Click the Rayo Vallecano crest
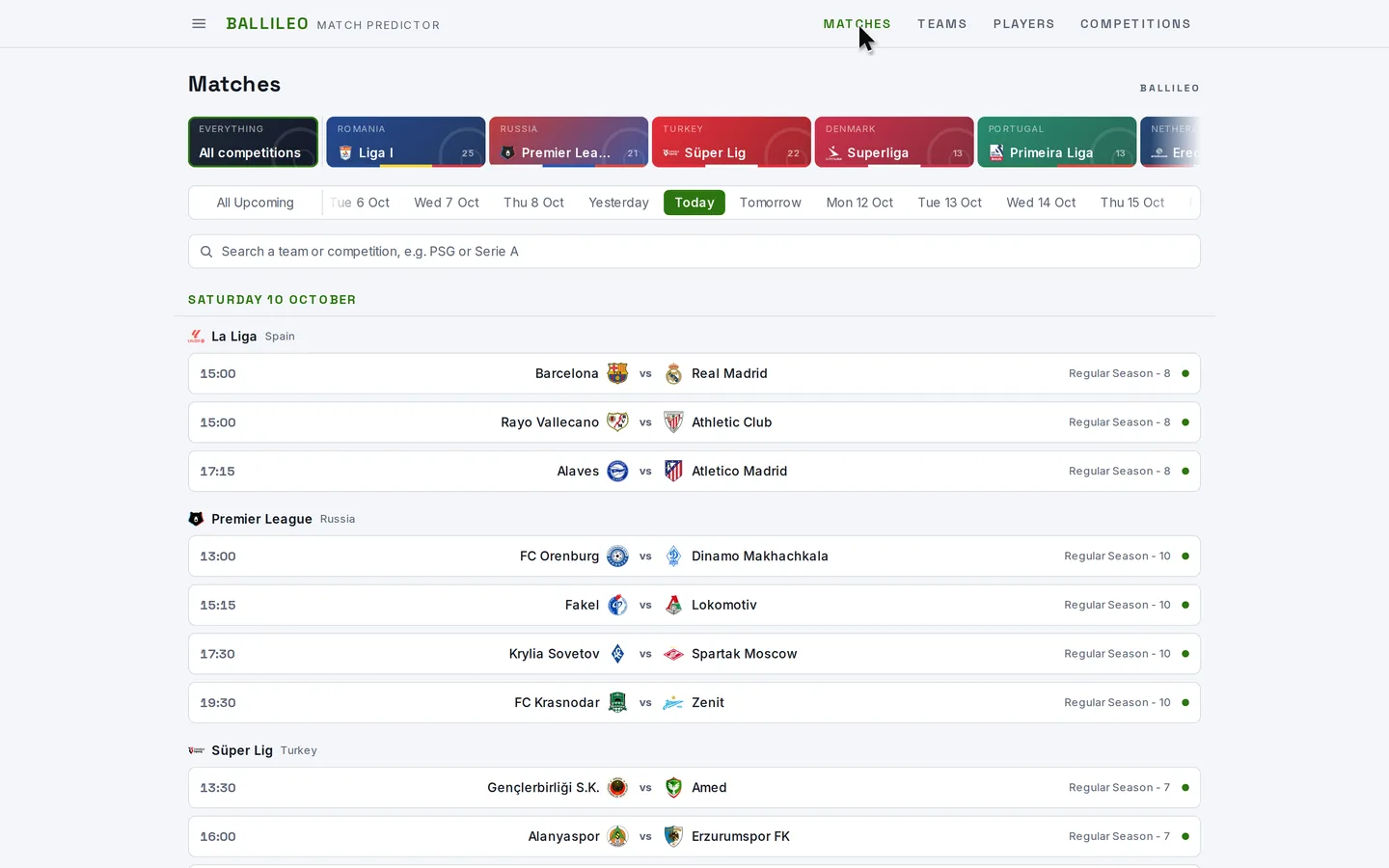Viewport: 1389px width, 868px height. [x=617, y=422]
